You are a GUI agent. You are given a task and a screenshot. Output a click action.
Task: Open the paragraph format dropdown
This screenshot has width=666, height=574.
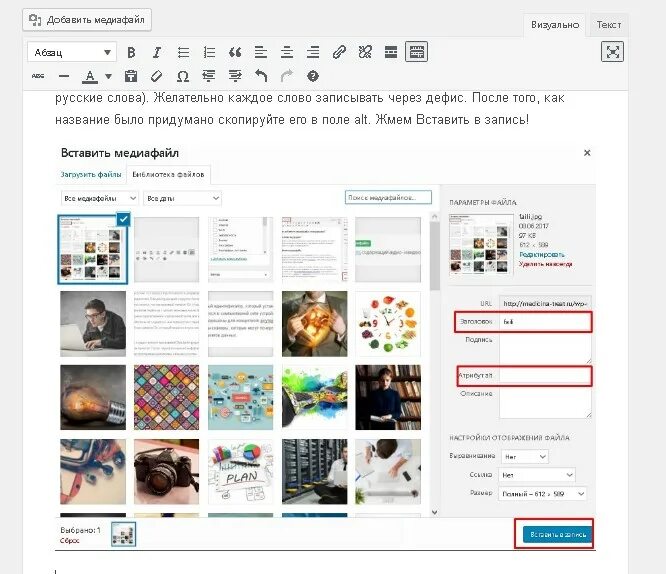[72, 52]
